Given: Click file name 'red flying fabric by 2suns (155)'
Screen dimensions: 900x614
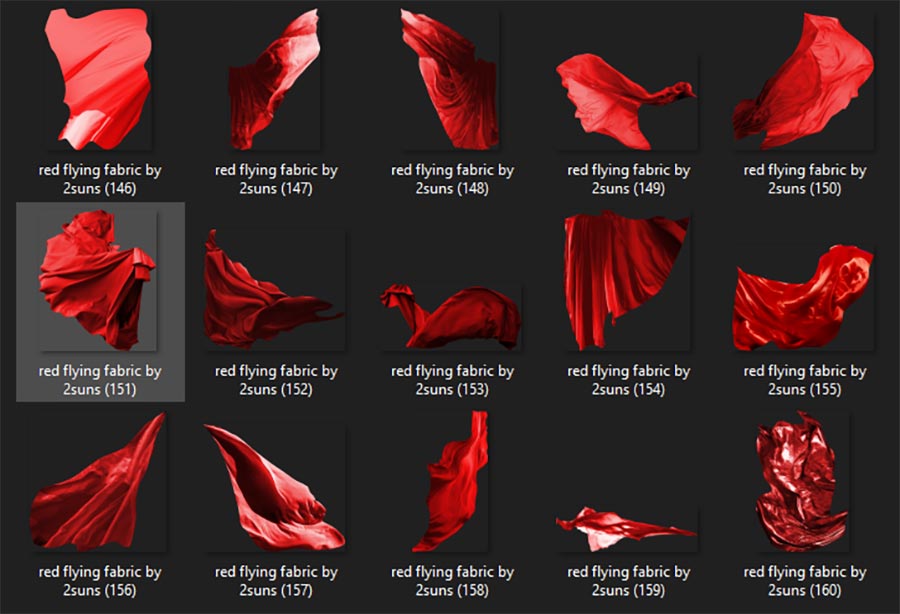Looking at the screenshot, I should tap(805, 380).
